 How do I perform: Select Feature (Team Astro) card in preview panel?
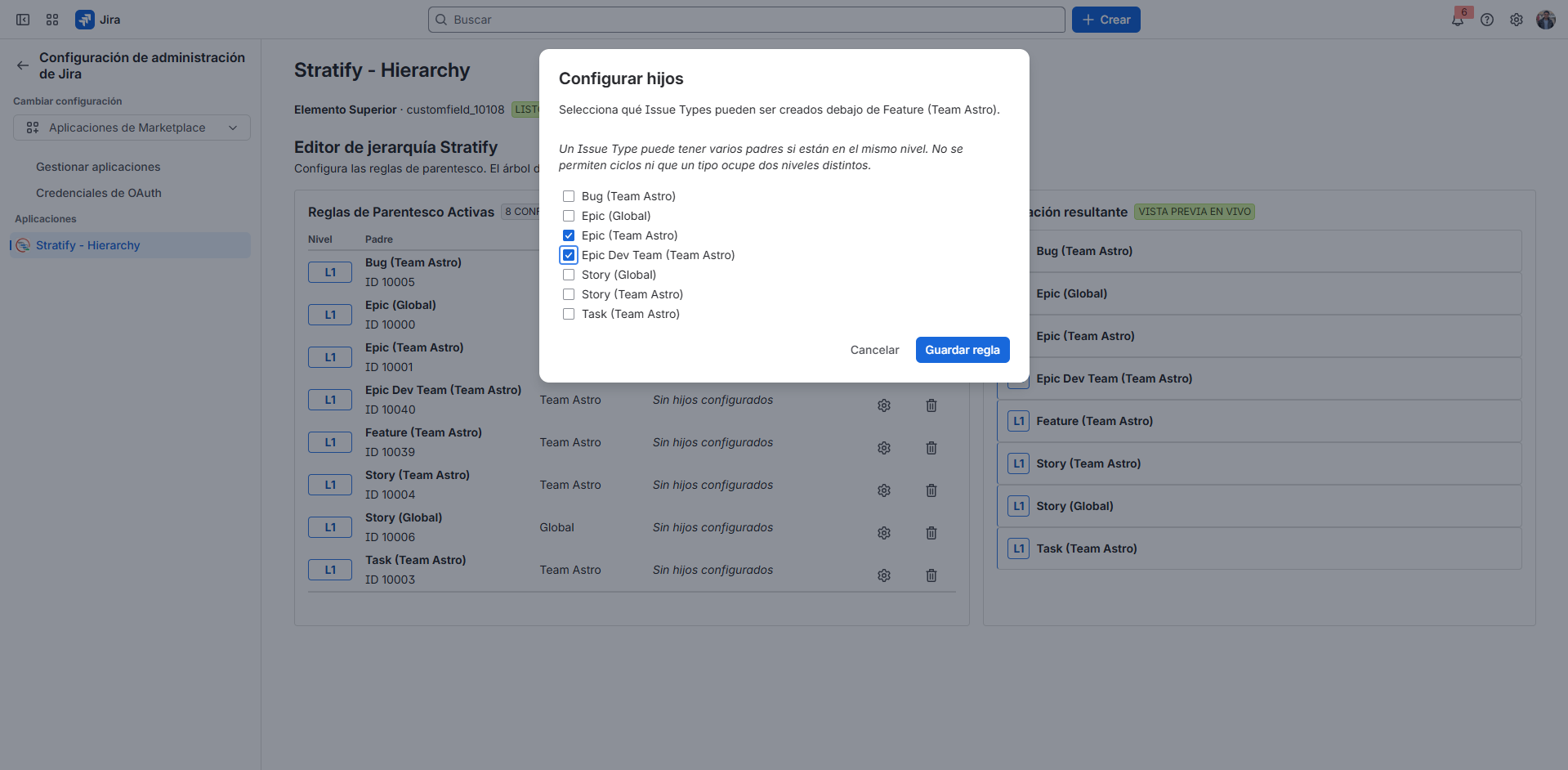tap(1259, 421)
